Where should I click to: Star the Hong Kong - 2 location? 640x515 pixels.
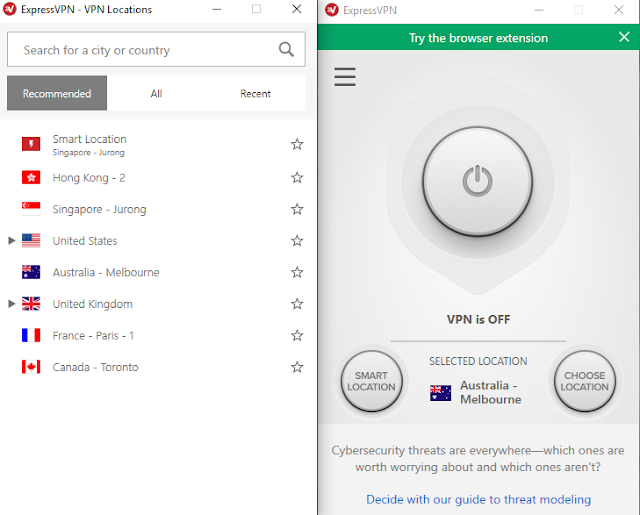click(x=297, y=178)
